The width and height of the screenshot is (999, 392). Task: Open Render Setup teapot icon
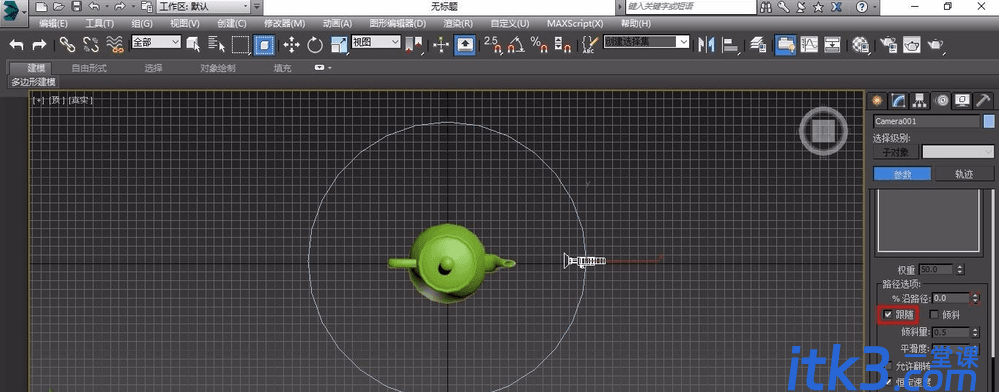point(889,44)
